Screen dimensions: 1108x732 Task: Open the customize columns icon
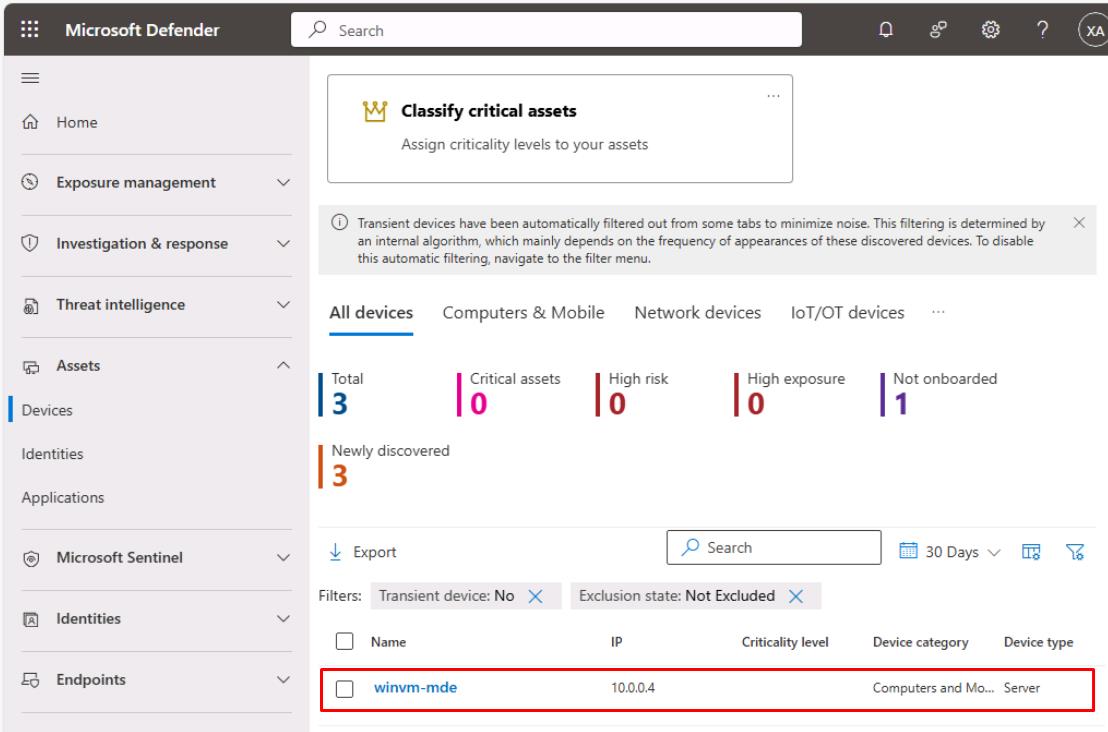(x=1030, y=550)
